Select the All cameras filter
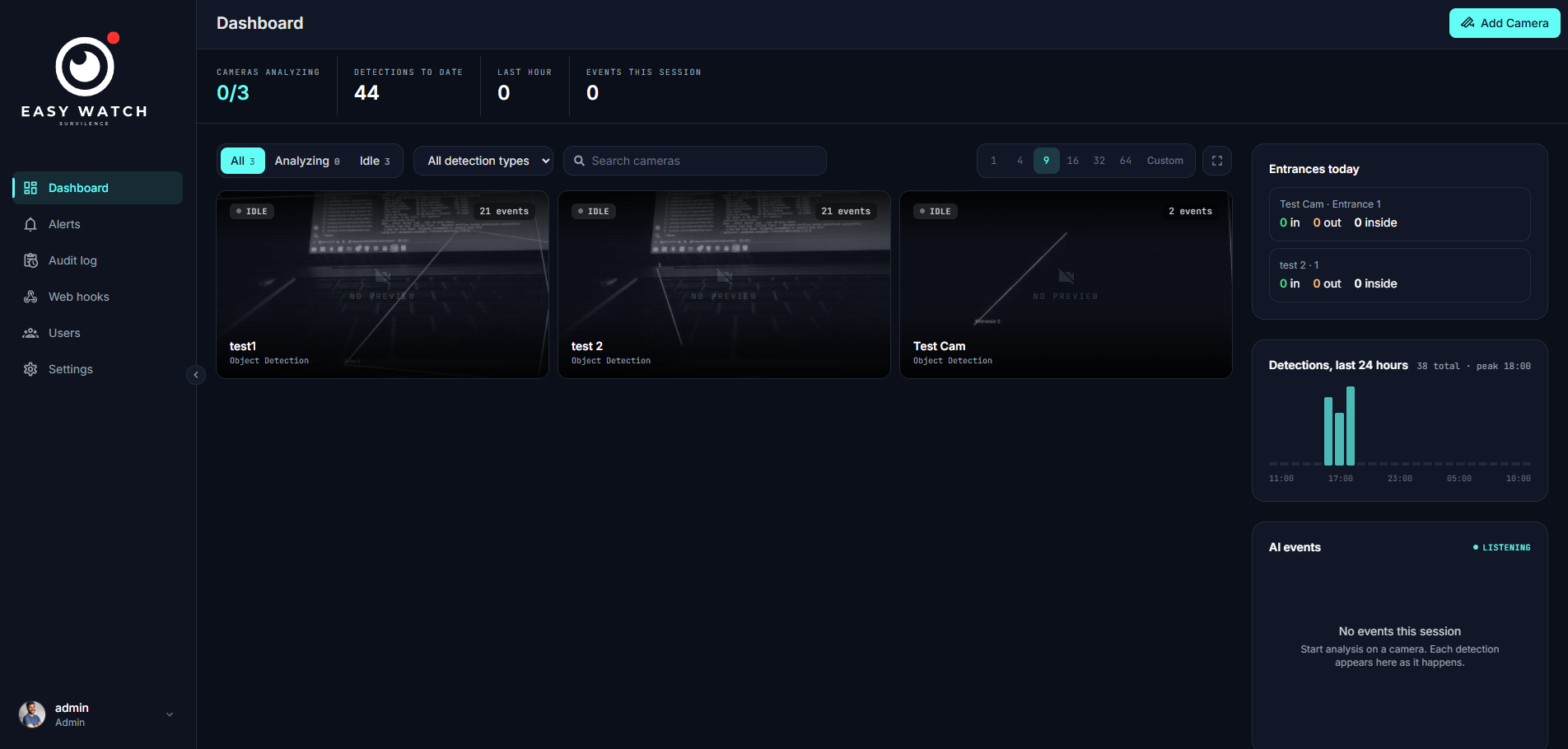The width and height of the screenshot is (1568, 749). pyautogui.click(x=242, y=161)
